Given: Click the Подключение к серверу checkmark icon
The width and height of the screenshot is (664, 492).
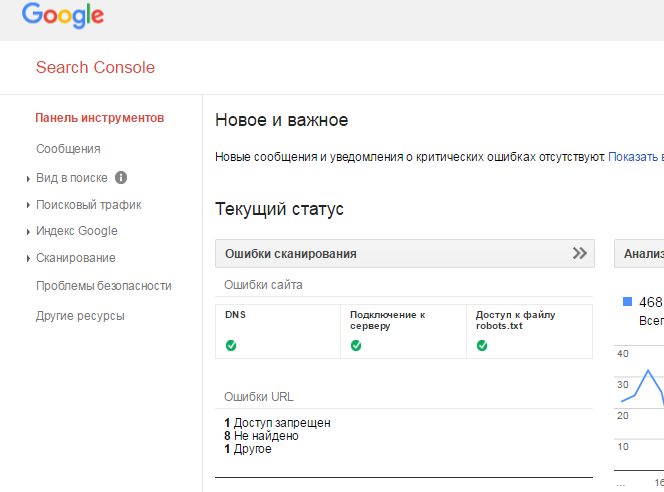Looking at the screenshot, I should tap(356, 346).
